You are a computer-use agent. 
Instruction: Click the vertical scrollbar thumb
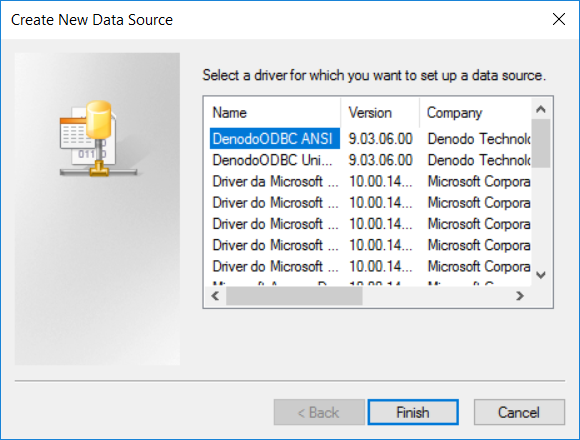pyautogui.click(x=541, y=143)
